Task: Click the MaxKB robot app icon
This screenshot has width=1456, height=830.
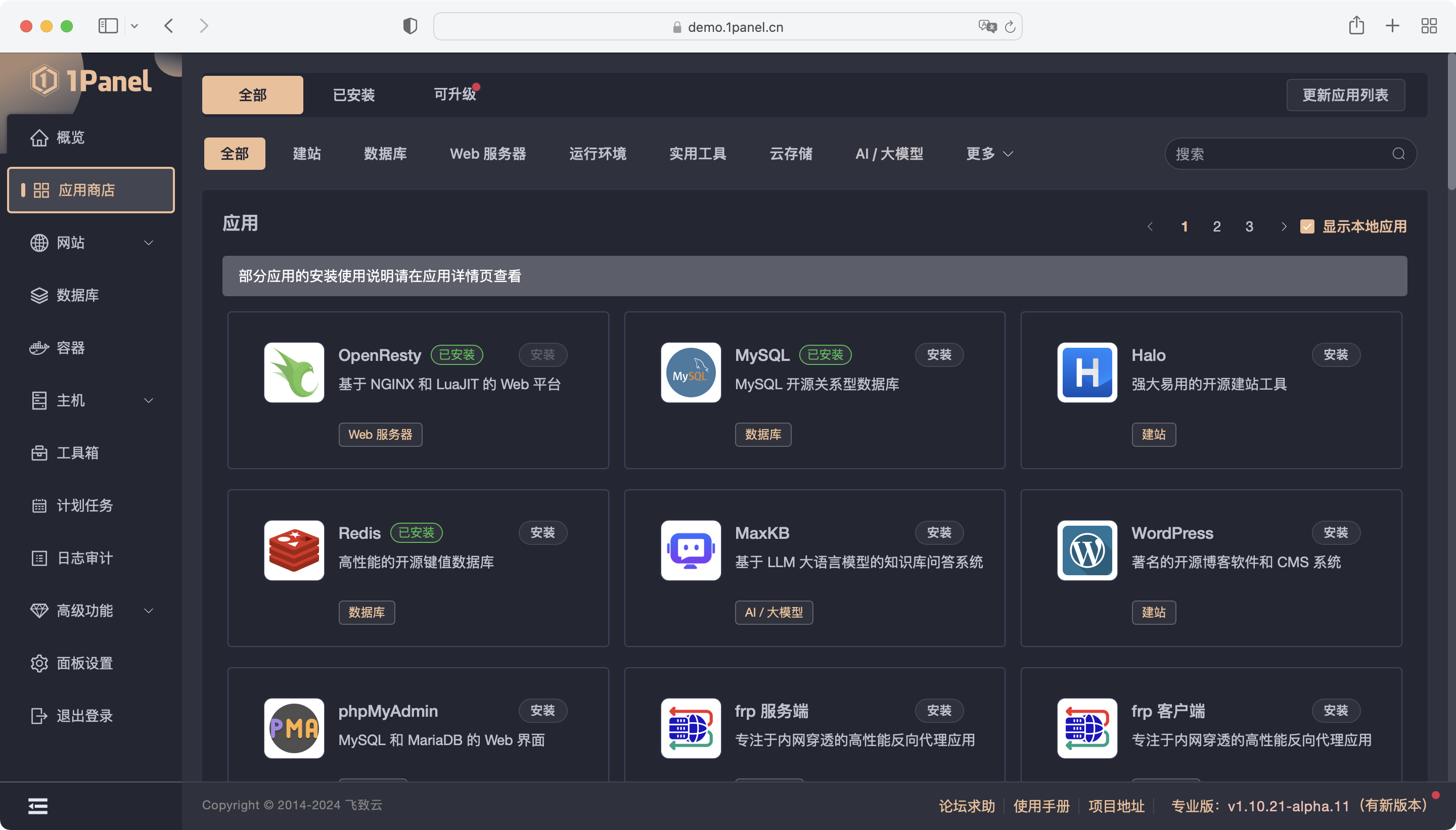Action: pyautogui.click(x=691, y=550)
